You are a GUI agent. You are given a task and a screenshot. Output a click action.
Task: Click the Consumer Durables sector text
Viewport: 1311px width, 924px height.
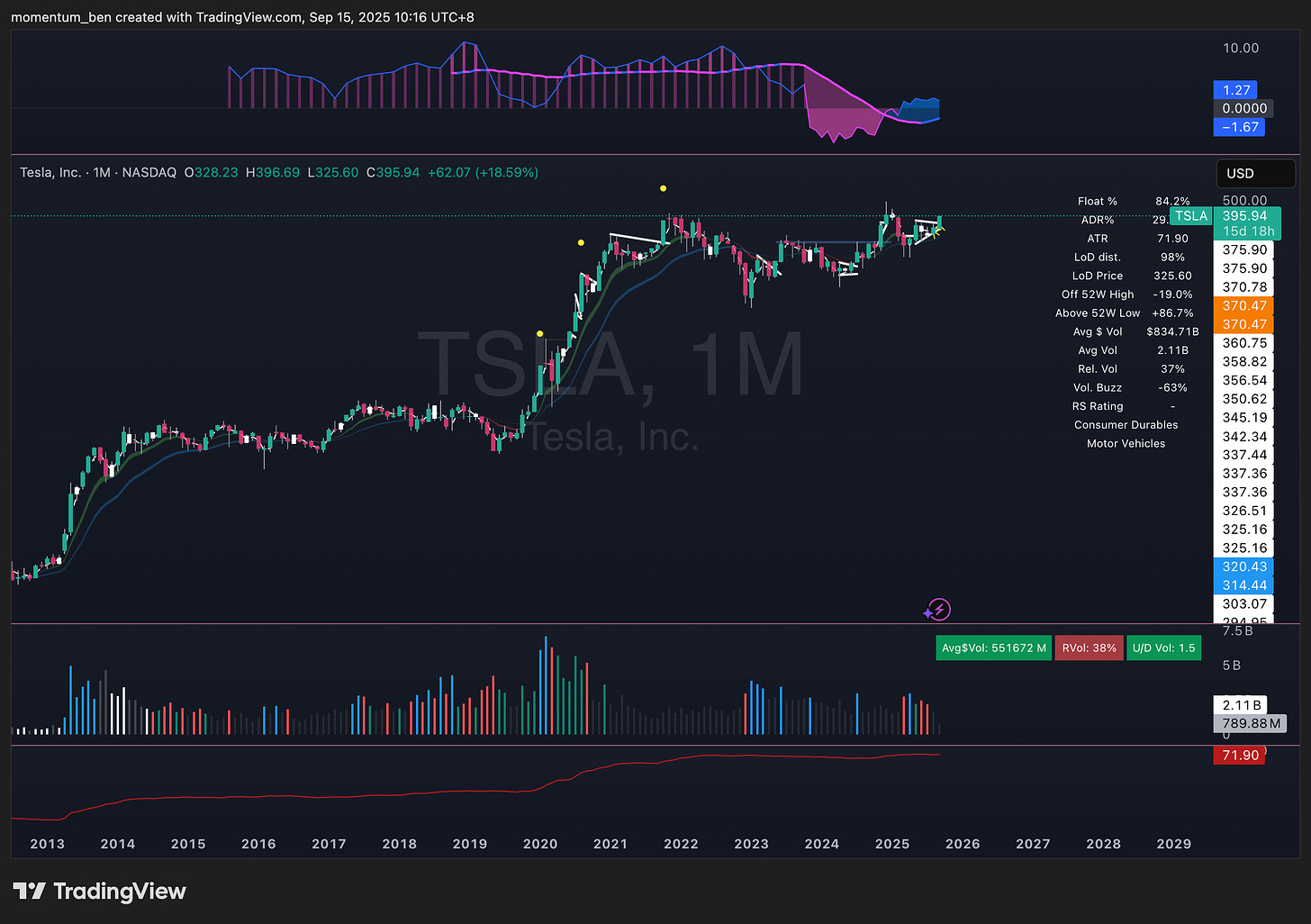tap(1126, 425)
